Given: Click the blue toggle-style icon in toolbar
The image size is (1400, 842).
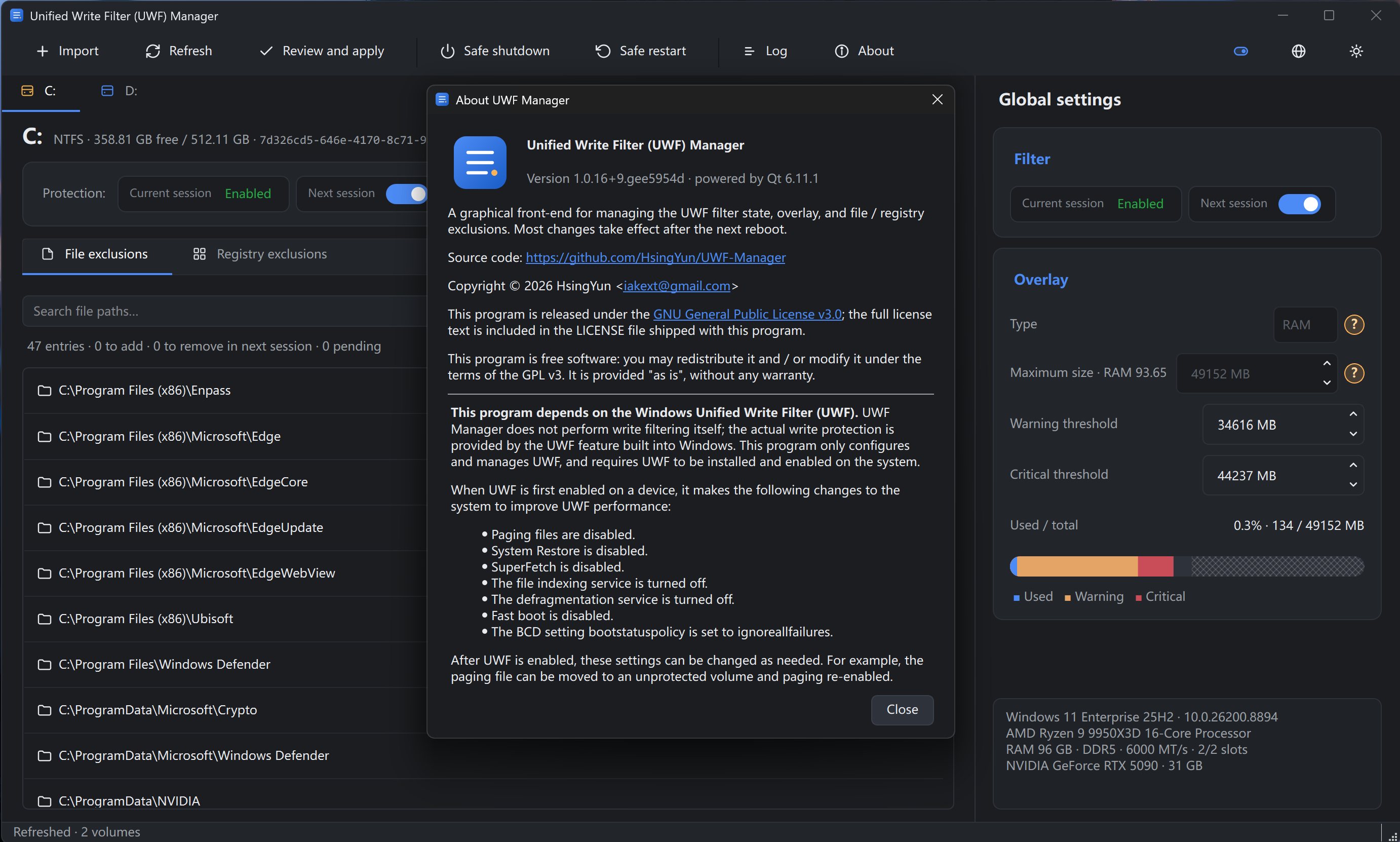Looking at the screenshot, I should (1241, 51).
